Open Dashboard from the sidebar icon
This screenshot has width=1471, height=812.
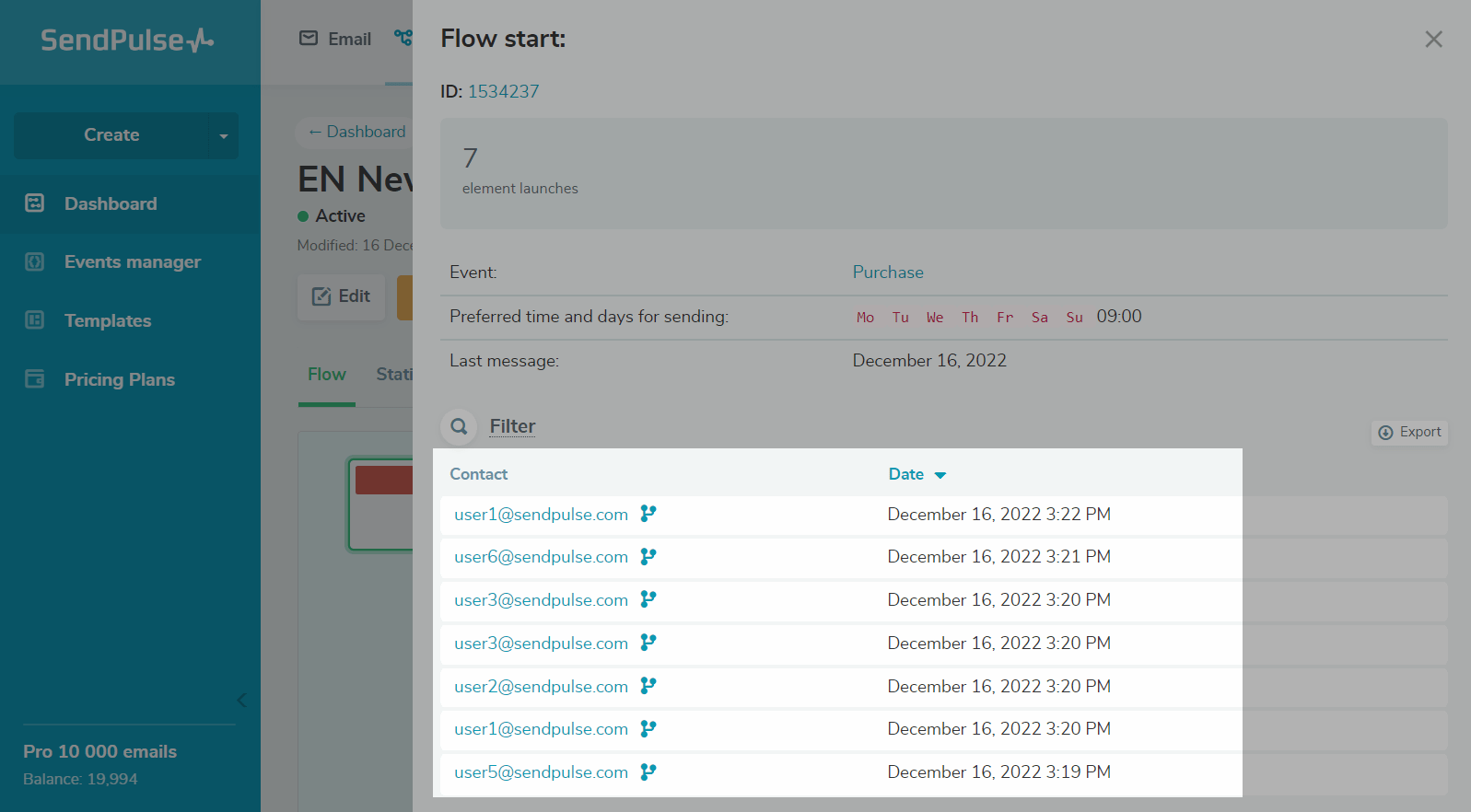coord(35,203)
